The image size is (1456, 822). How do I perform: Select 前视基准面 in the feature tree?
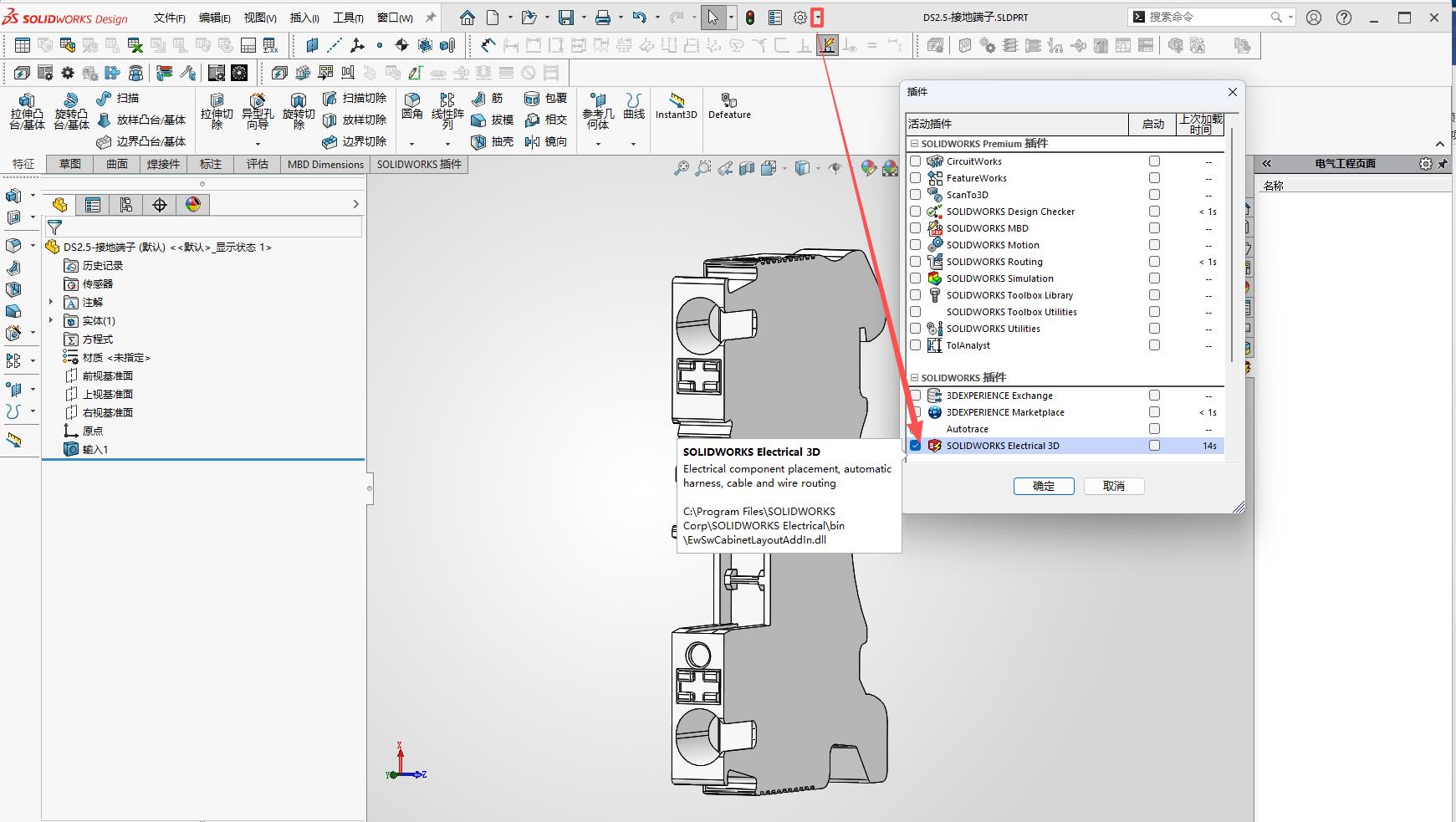[108, 376]
